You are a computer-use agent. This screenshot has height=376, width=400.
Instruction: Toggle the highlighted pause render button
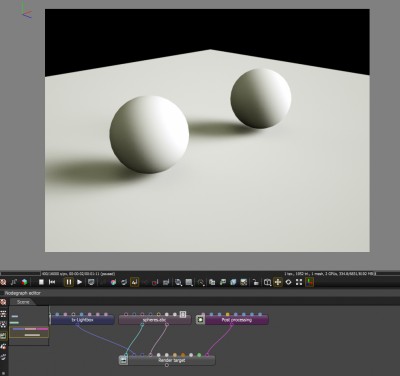pos(69,282)
